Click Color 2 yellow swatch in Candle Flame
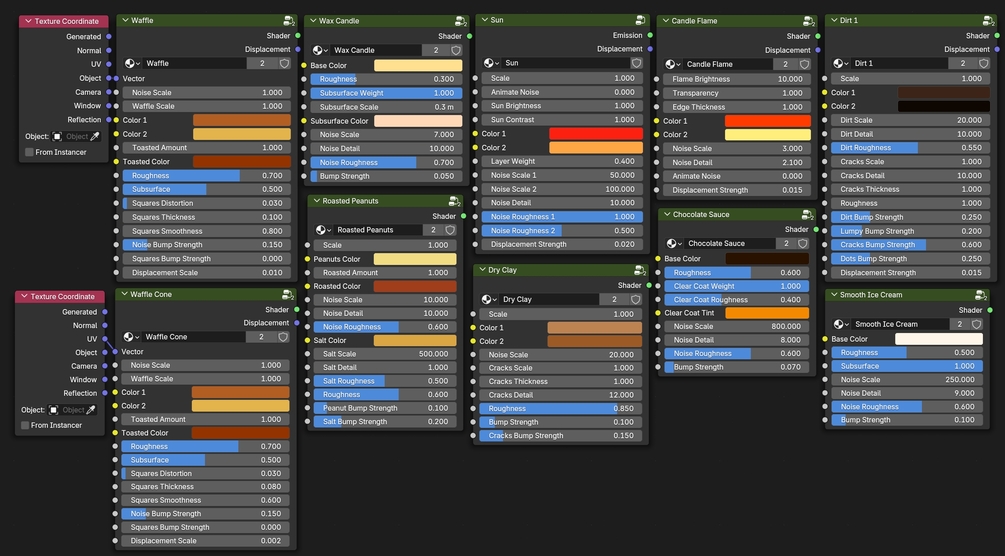Viewport: 1005px width, 556px height. [x=767, y=135]
